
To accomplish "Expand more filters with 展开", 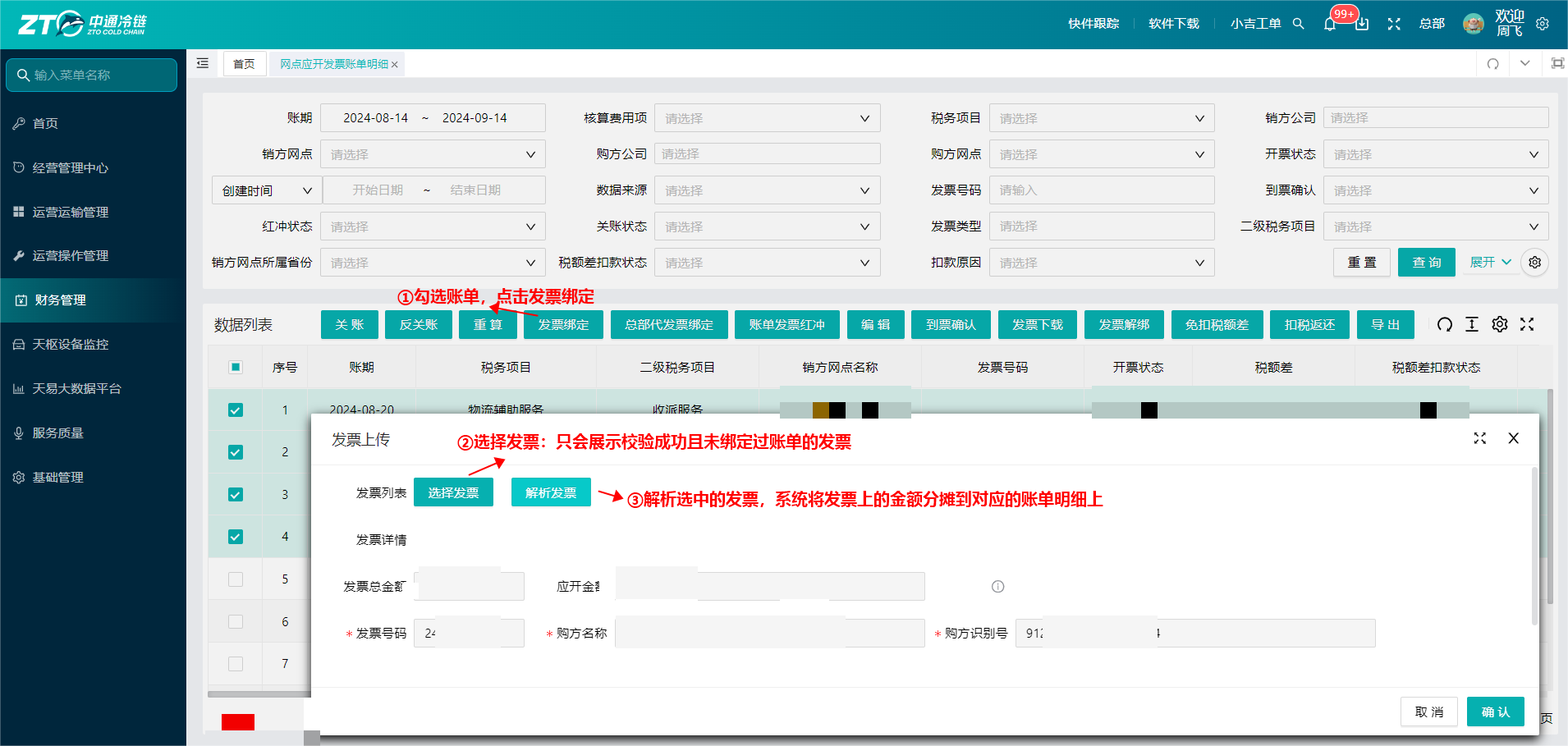I will 1490,262.
